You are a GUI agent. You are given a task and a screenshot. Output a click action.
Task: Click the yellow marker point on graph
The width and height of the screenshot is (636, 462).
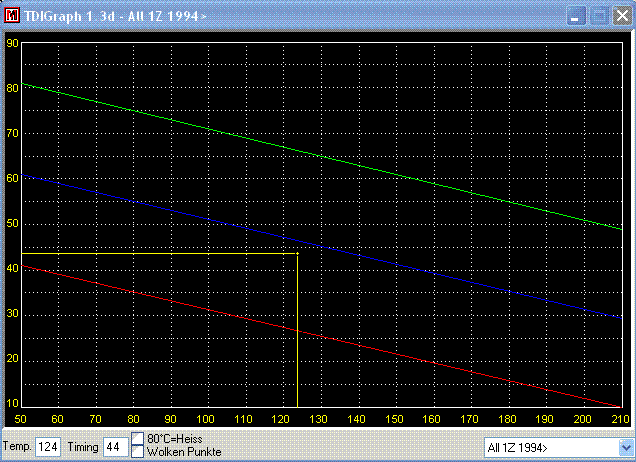point(297,254)
